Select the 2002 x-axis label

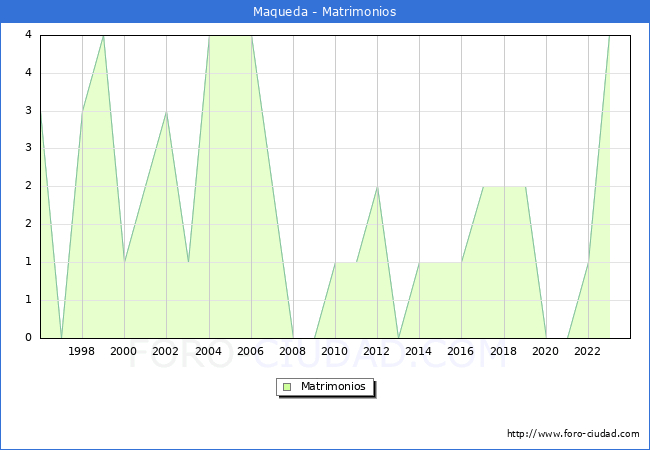165,351
